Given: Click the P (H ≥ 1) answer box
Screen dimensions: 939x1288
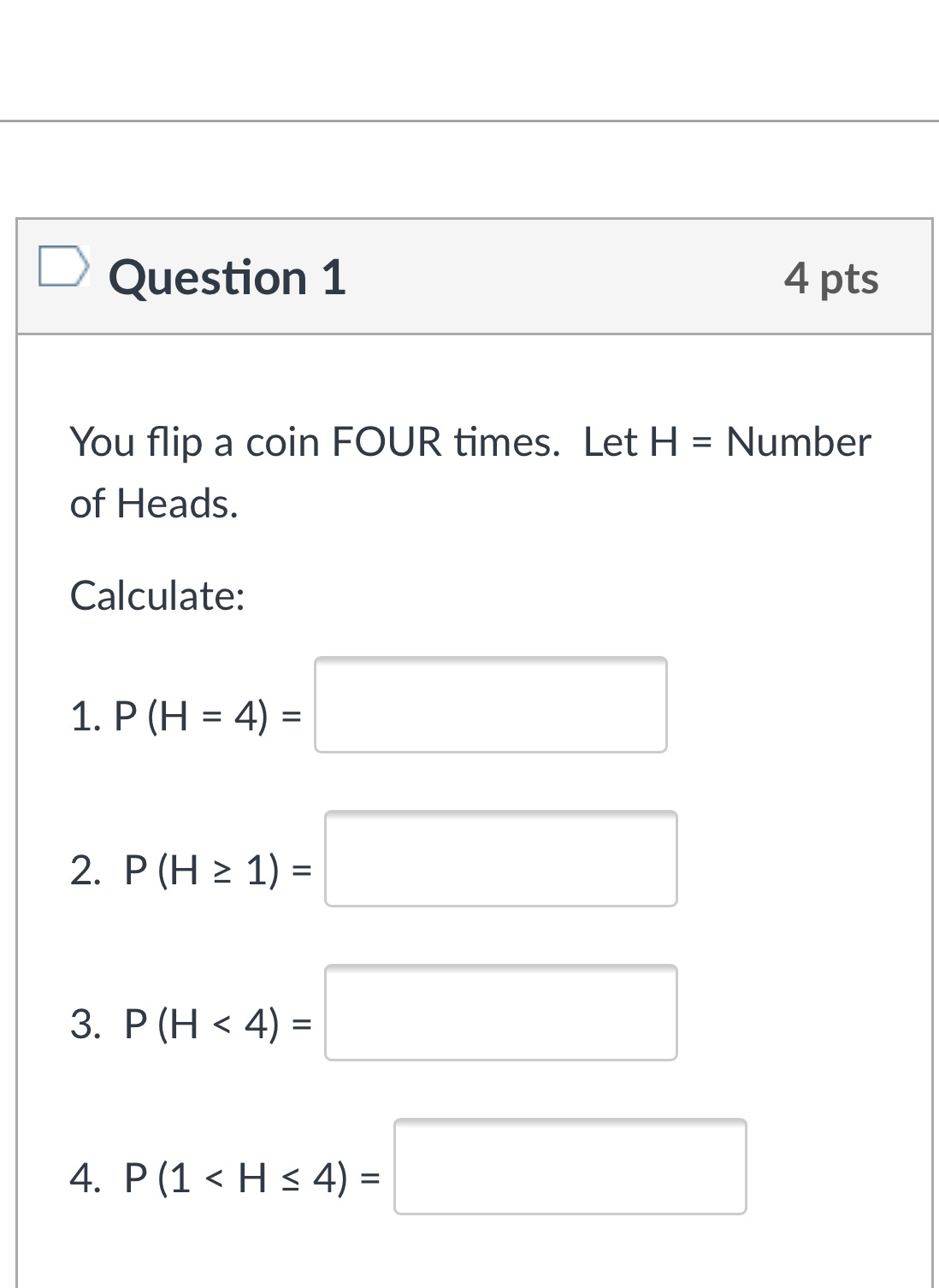Looking at the screenshot, I should click(500, 859).
